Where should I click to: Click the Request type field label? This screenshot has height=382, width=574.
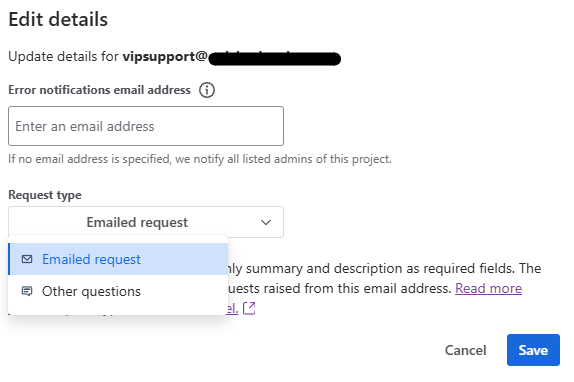[45, 195]
